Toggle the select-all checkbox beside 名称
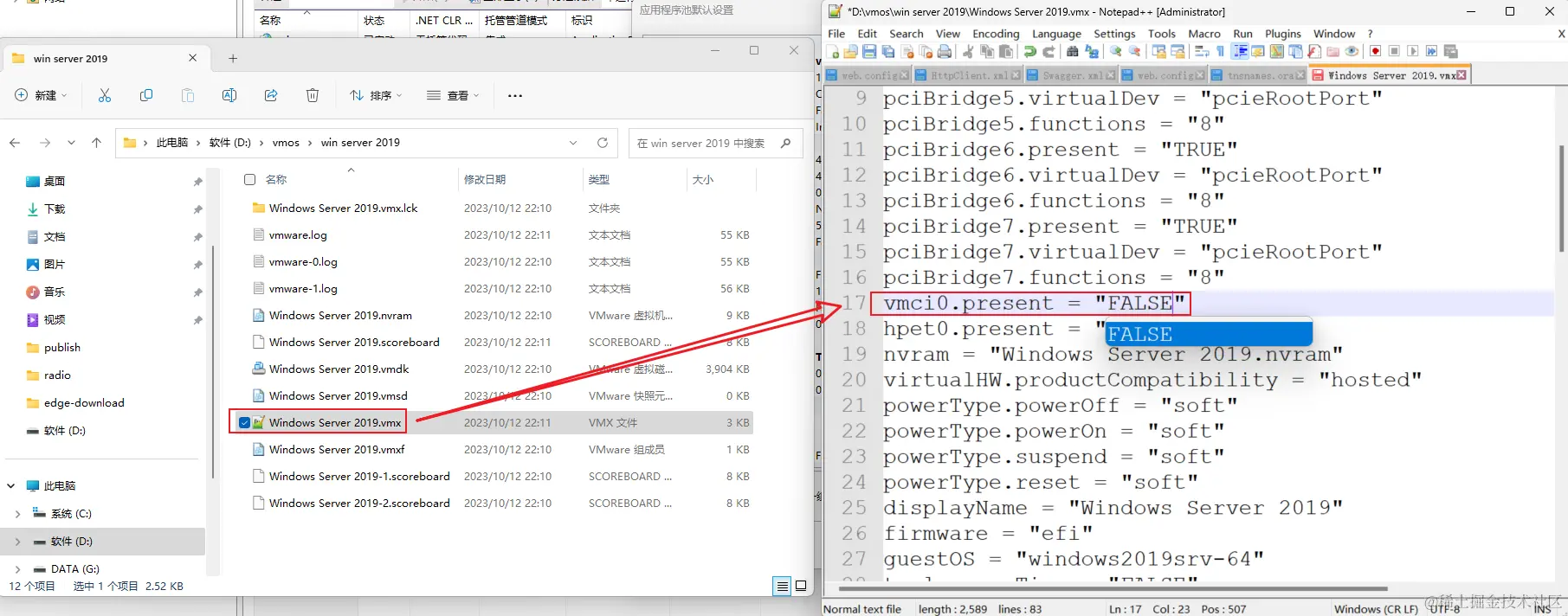This screenshot has height=616, width=1568. tap(249, 179)
